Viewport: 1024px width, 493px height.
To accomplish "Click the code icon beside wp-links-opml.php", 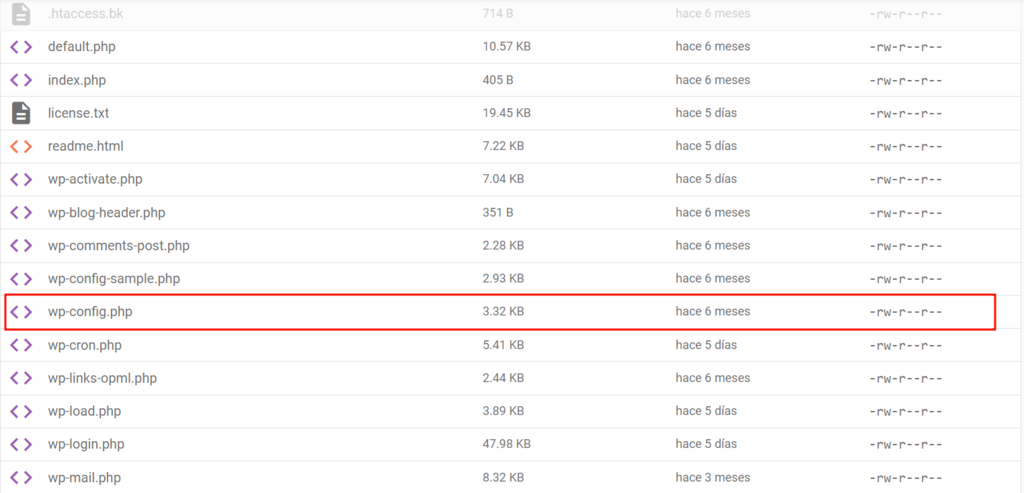I will (21, 378).
